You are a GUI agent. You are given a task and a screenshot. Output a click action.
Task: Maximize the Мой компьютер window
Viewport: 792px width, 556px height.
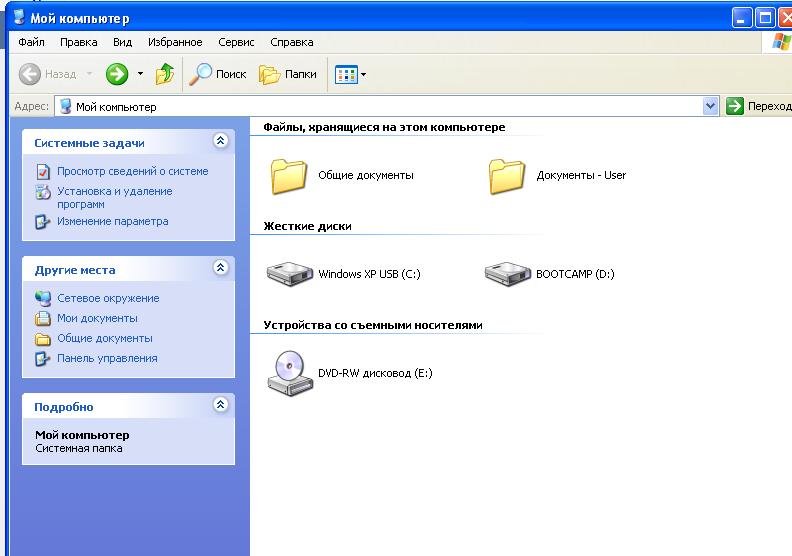pyautogui.click(x=765, y=19)
